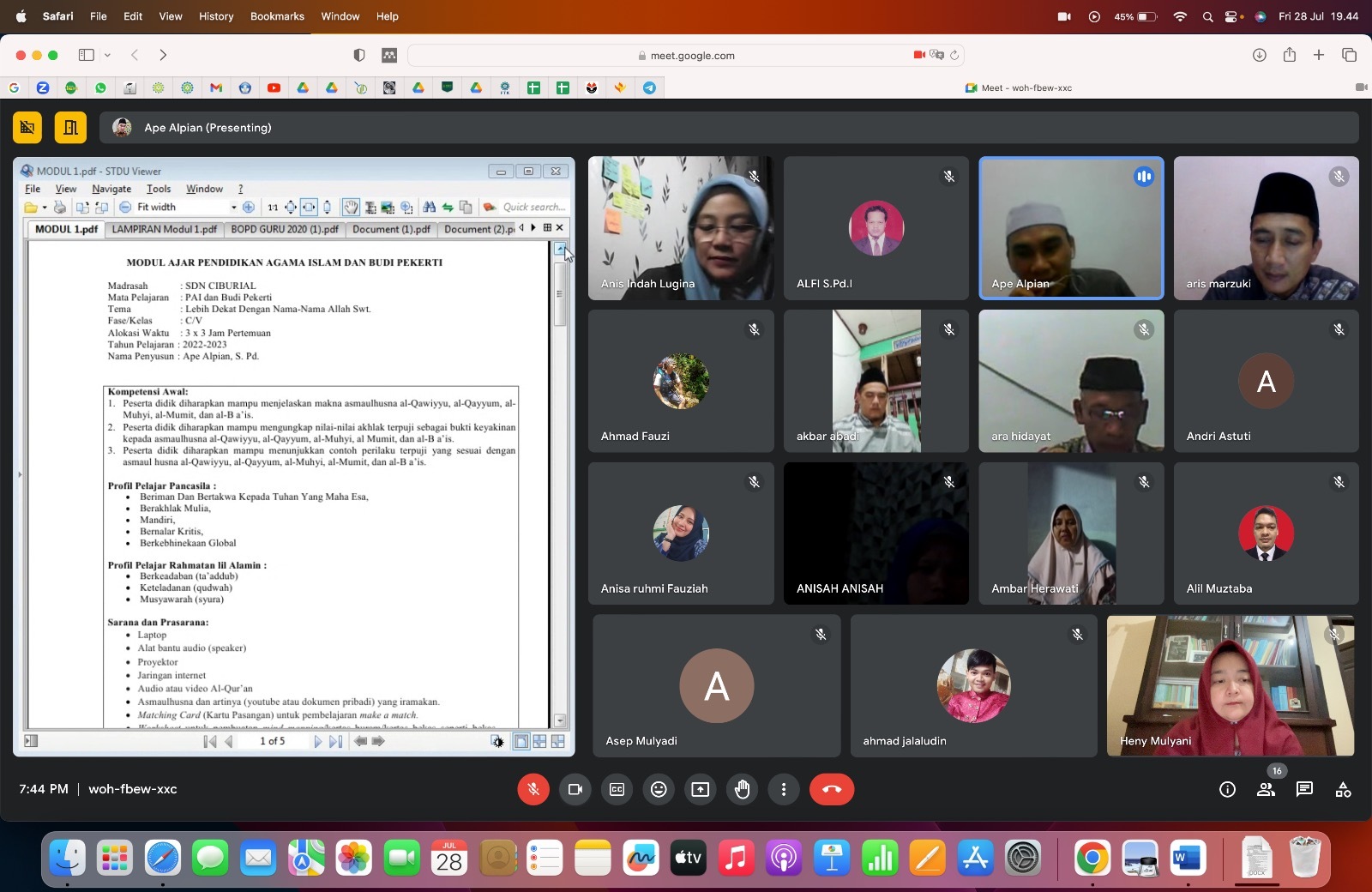This screenshot has width=1372, height=892.
Task: Click the Meet - woh-fbew-xxc tab
Action: click(x=1019, y=87)
